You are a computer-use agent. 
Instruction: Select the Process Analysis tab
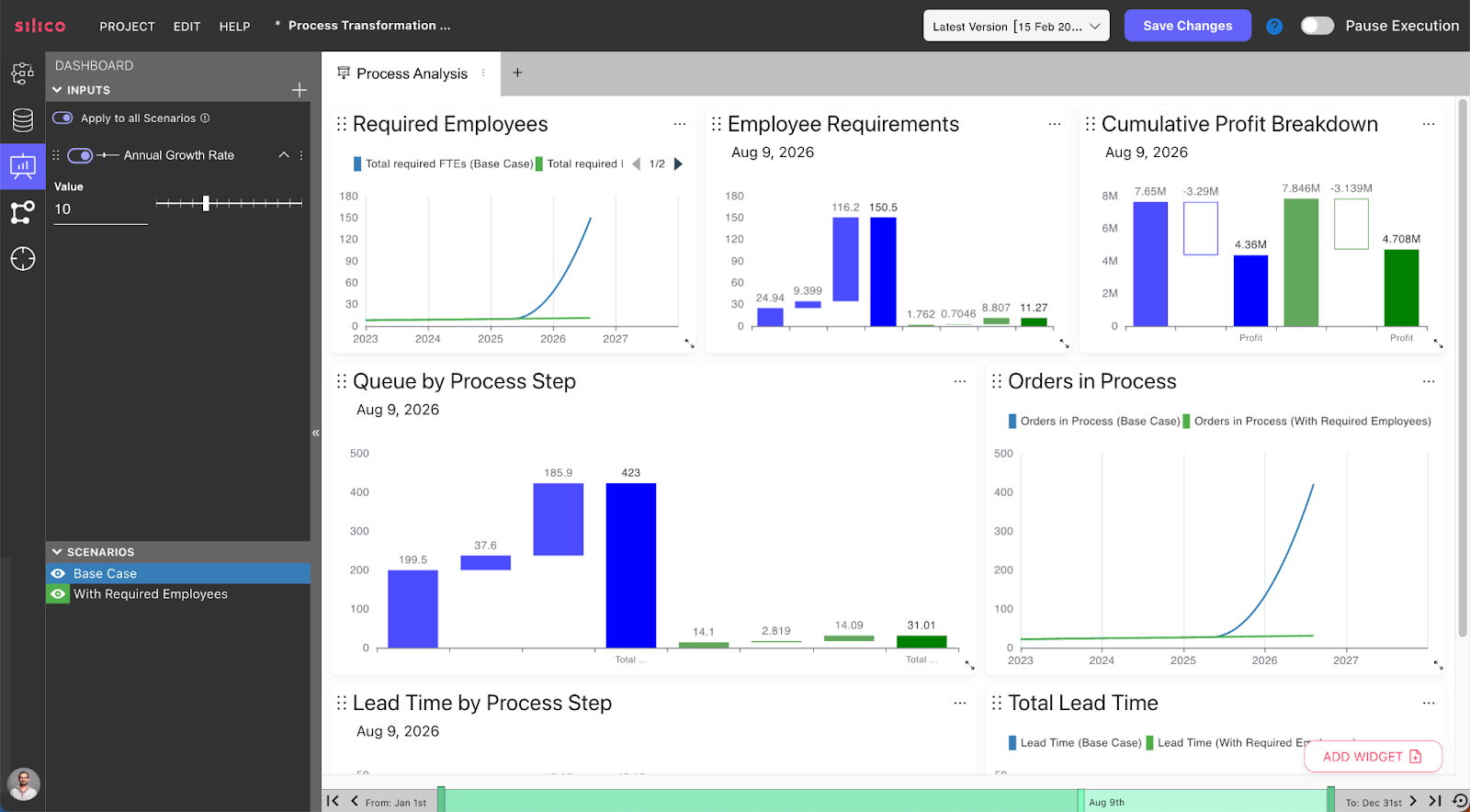411,73
